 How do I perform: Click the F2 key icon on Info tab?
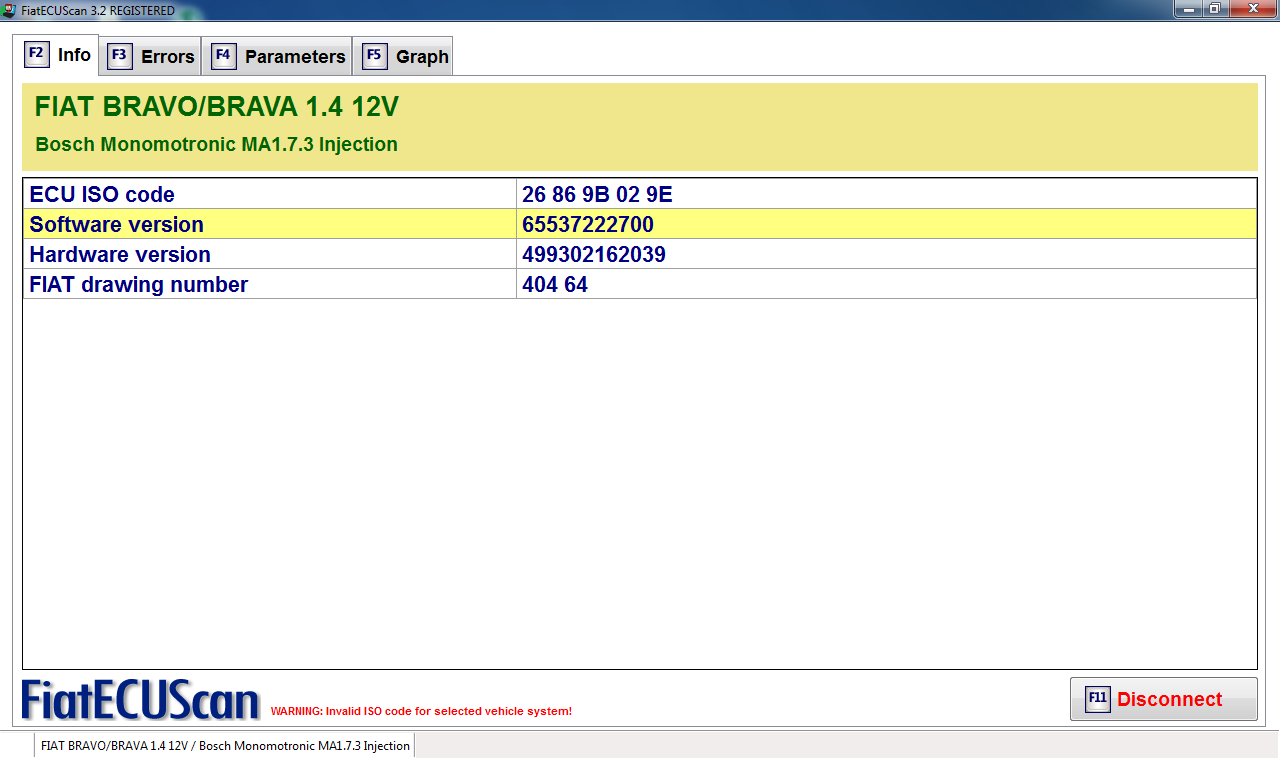37,54
